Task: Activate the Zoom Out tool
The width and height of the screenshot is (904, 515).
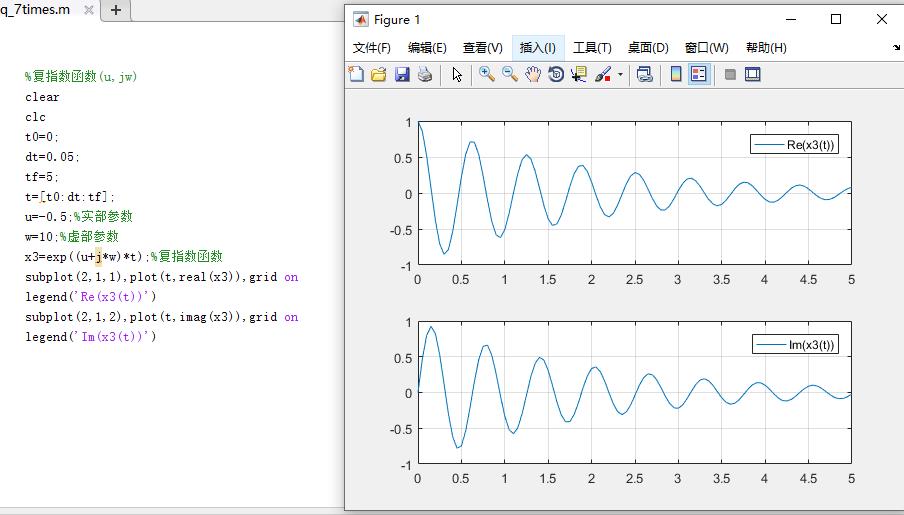Action: (x=510, y=74)
